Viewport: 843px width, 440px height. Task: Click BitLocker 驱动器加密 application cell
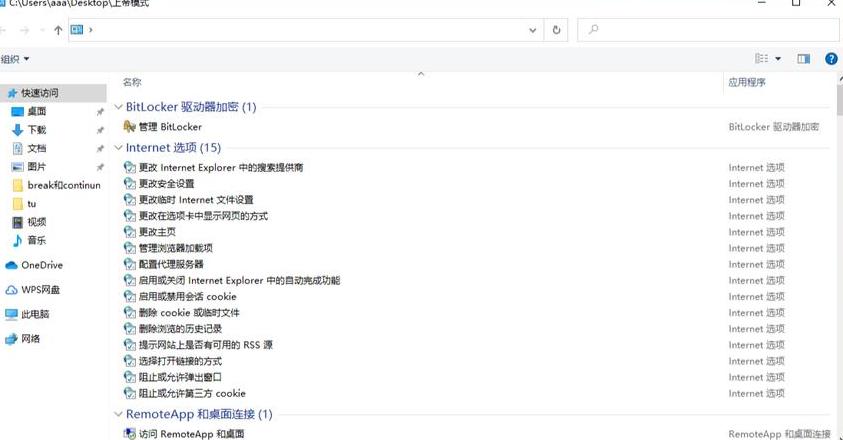click(x=774, y=127)
